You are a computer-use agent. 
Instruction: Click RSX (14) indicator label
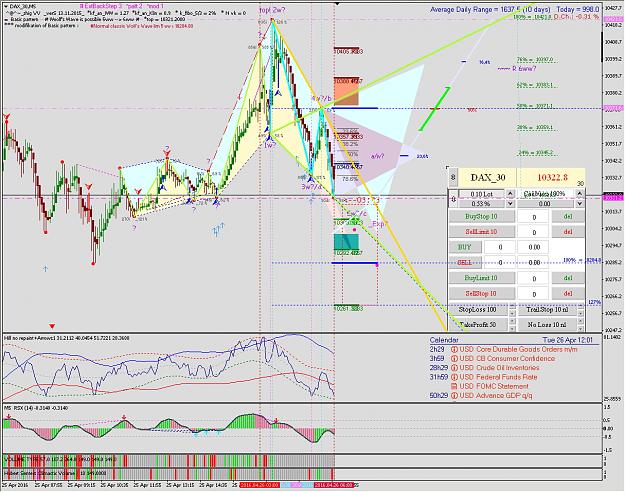(x=35, y=407)
